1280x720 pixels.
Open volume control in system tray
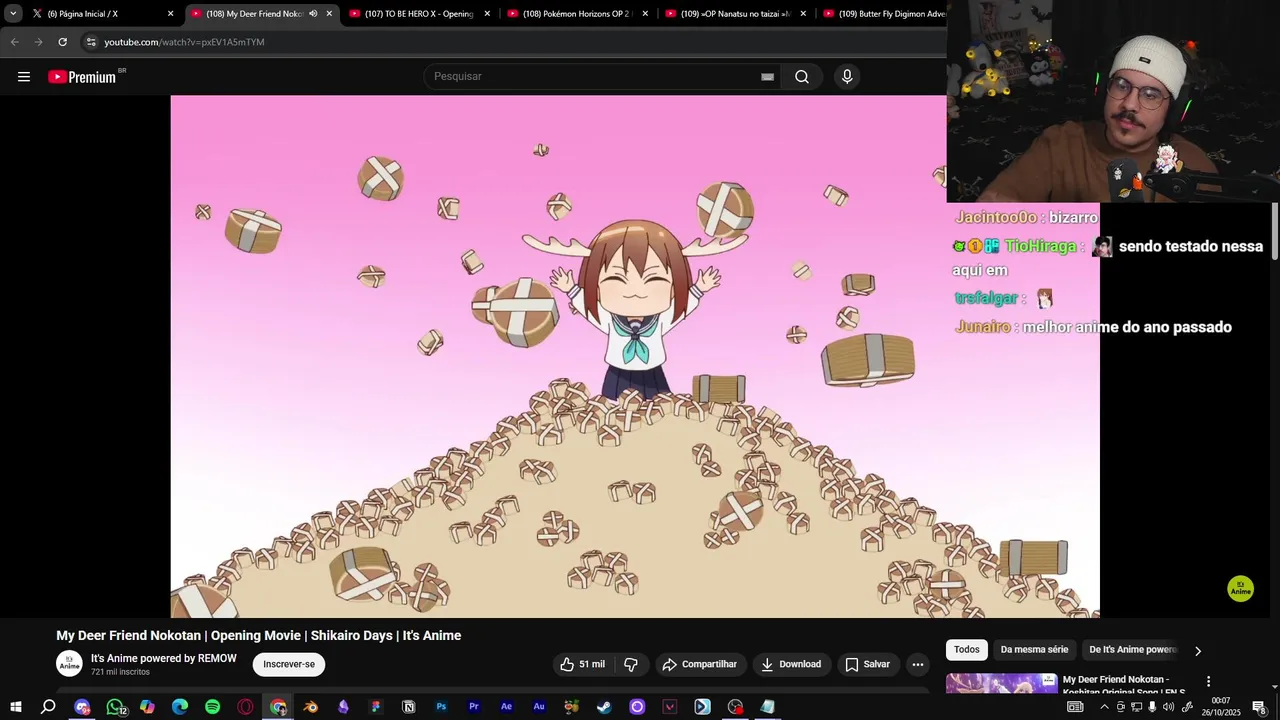click(1169, 707)
